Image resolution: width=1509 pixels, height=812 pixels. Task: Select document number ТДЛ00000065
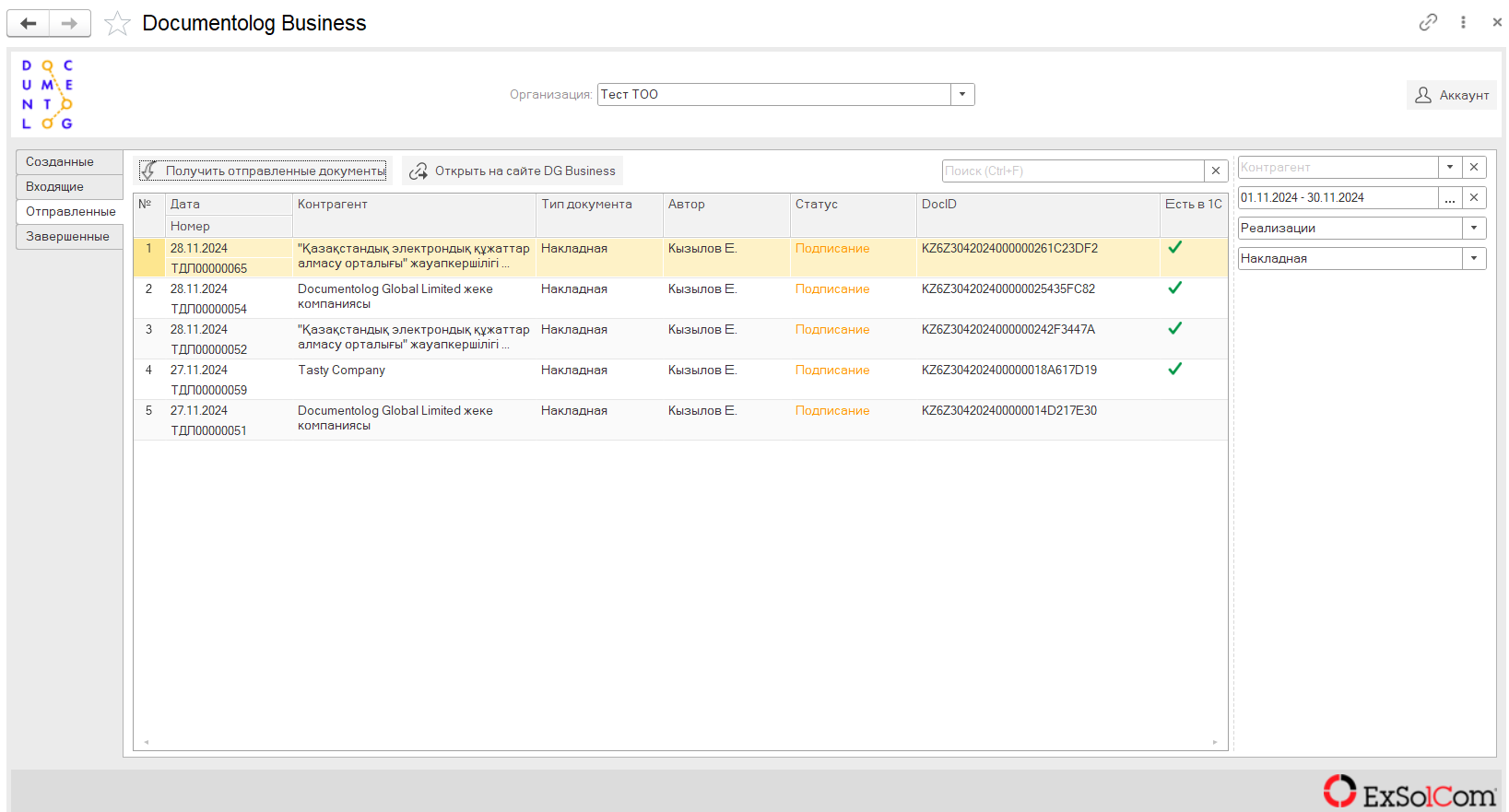pyautogui.click(x=209, y=268)
